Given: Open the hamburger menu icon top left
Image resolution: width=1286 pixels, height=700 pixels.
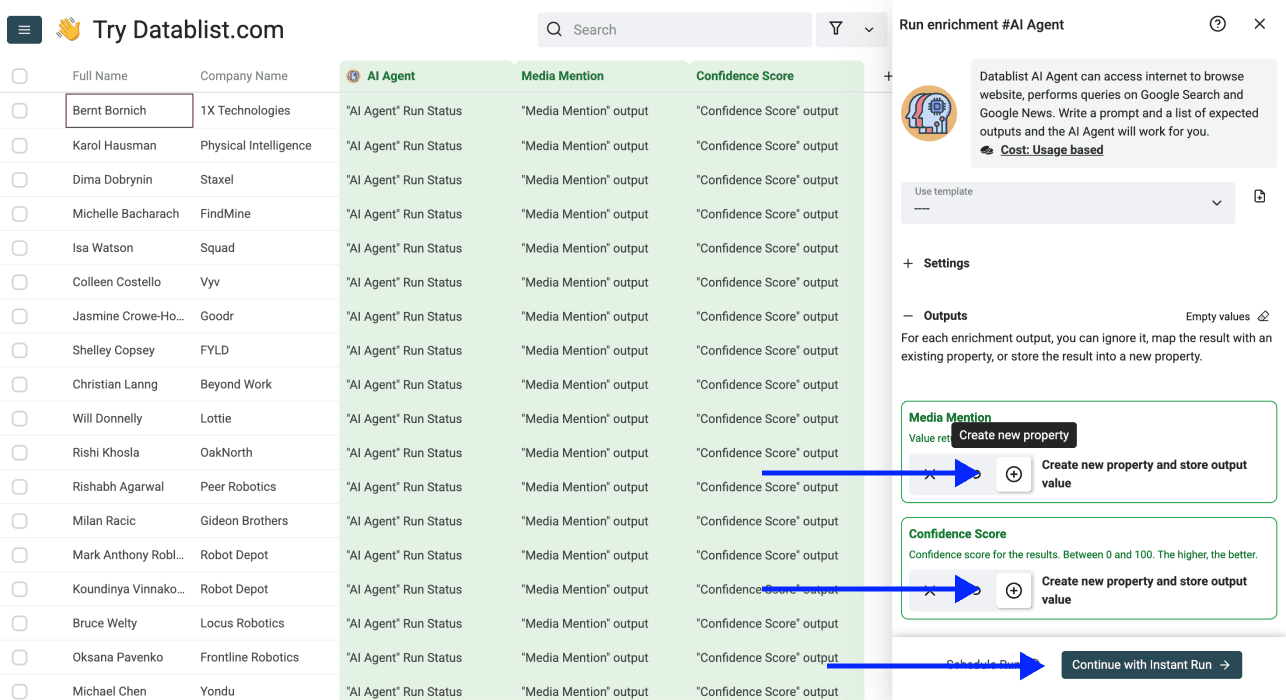Looking at the screenshot, I should pyautogui.click(x=24, y=29).
